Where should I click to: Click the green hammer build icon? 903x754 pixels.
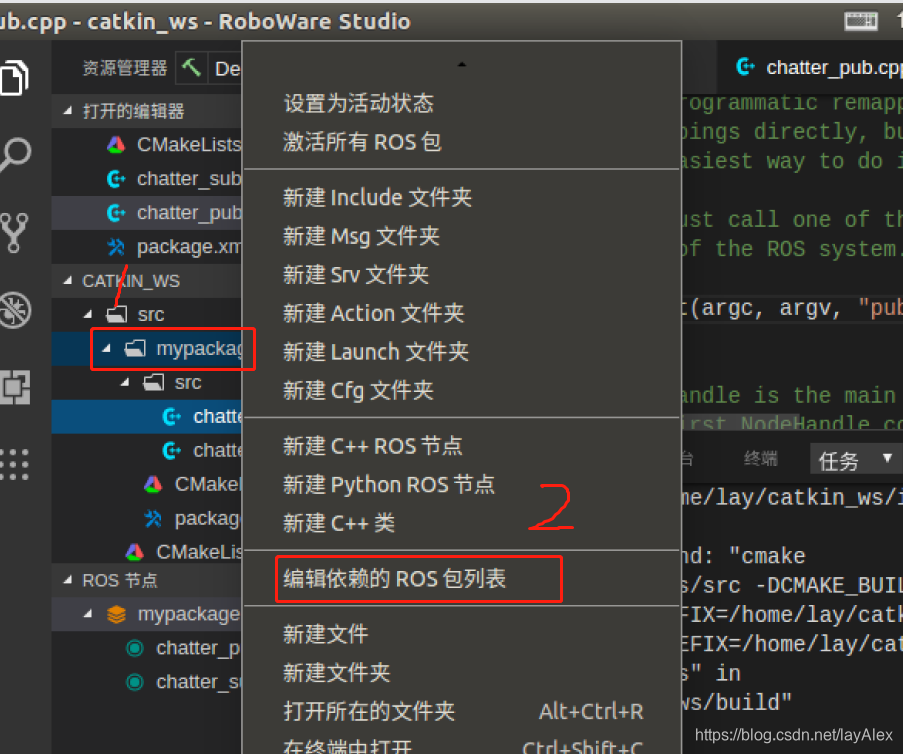(191, 68)
